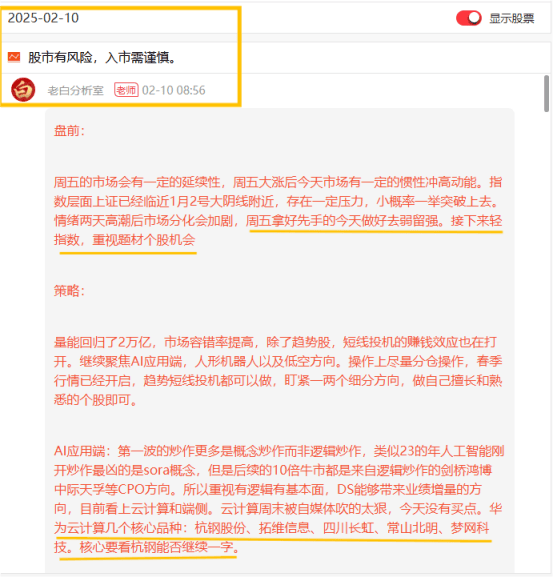The width and height of the screenshot is (554, 578).
Task: Click stock name 杭钢股份
Action: (220, 528)
